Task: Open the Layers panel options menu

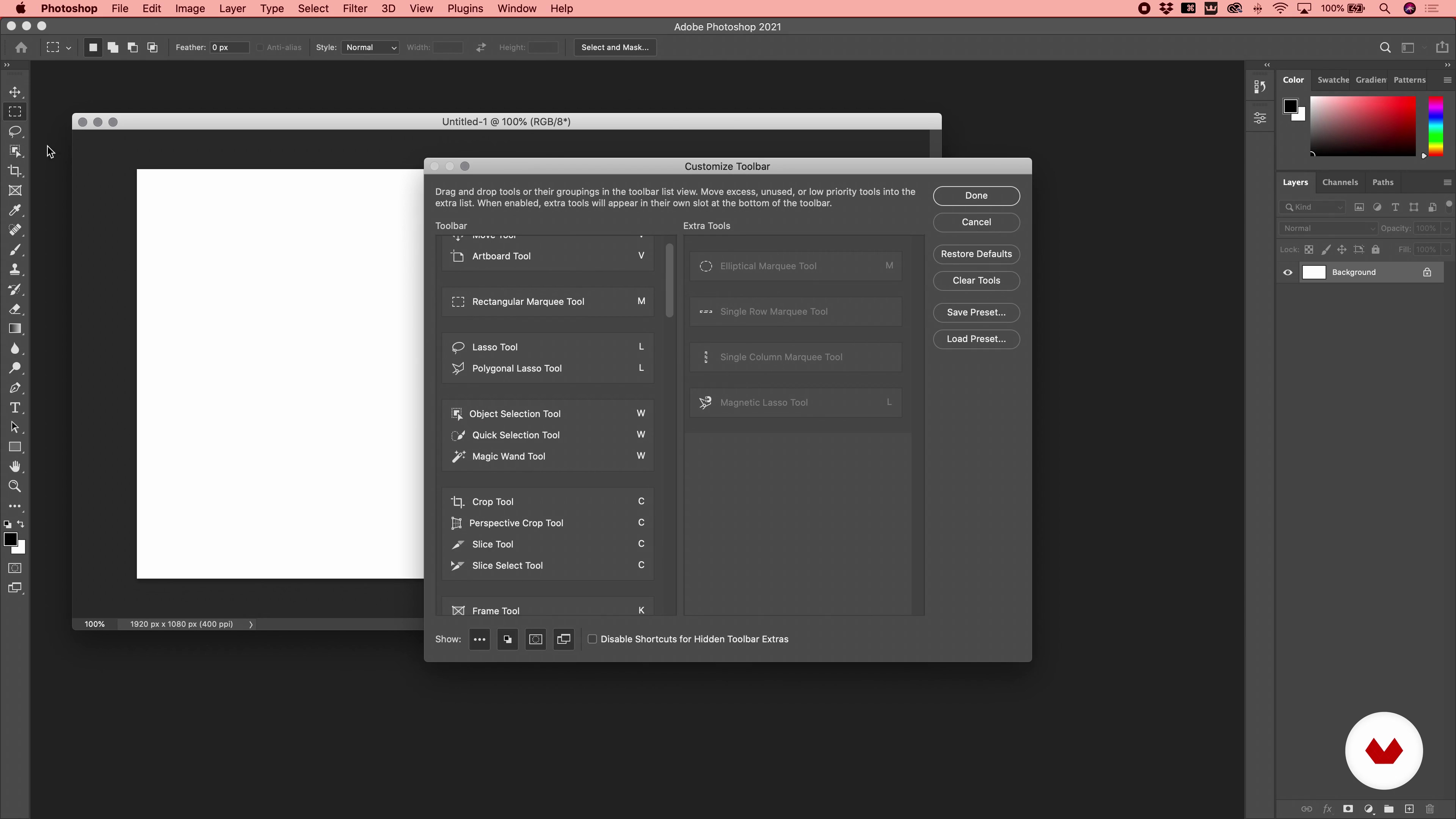Action: 1447,182
